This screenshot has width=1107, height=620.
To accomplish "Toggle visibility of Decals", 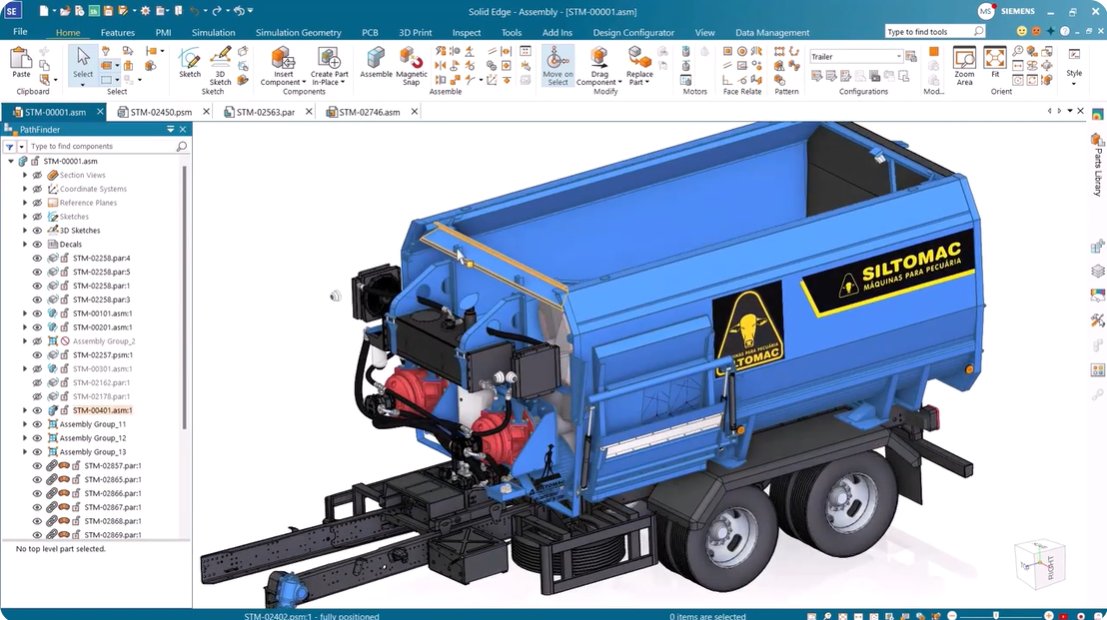I will point(37,244).
